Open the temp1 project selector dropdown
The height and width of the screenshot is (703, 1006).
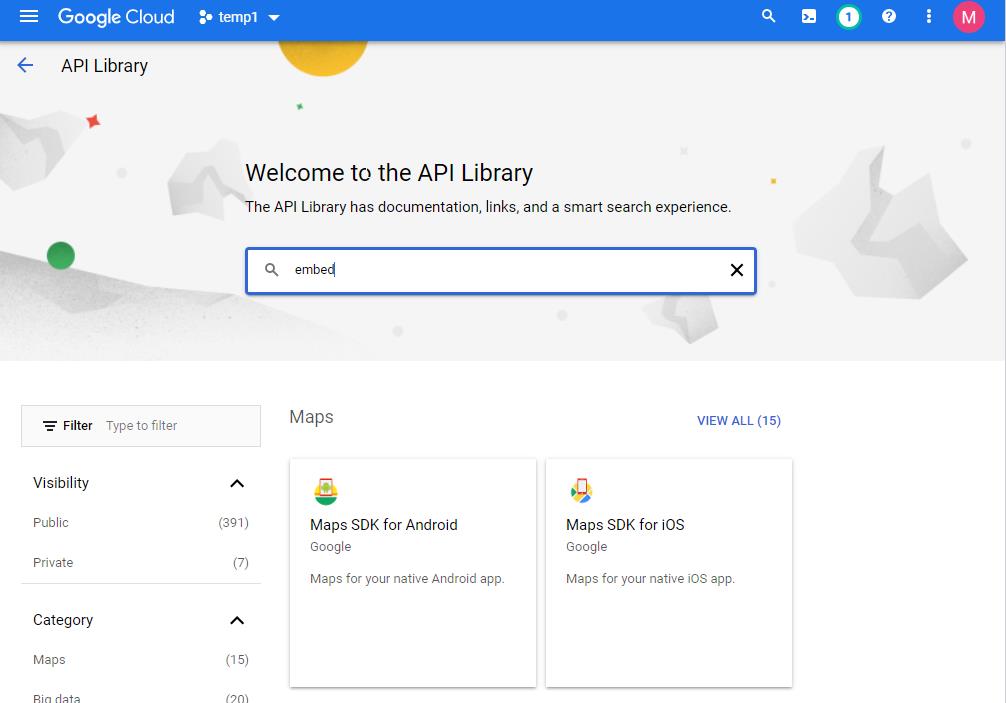(239, 17)
